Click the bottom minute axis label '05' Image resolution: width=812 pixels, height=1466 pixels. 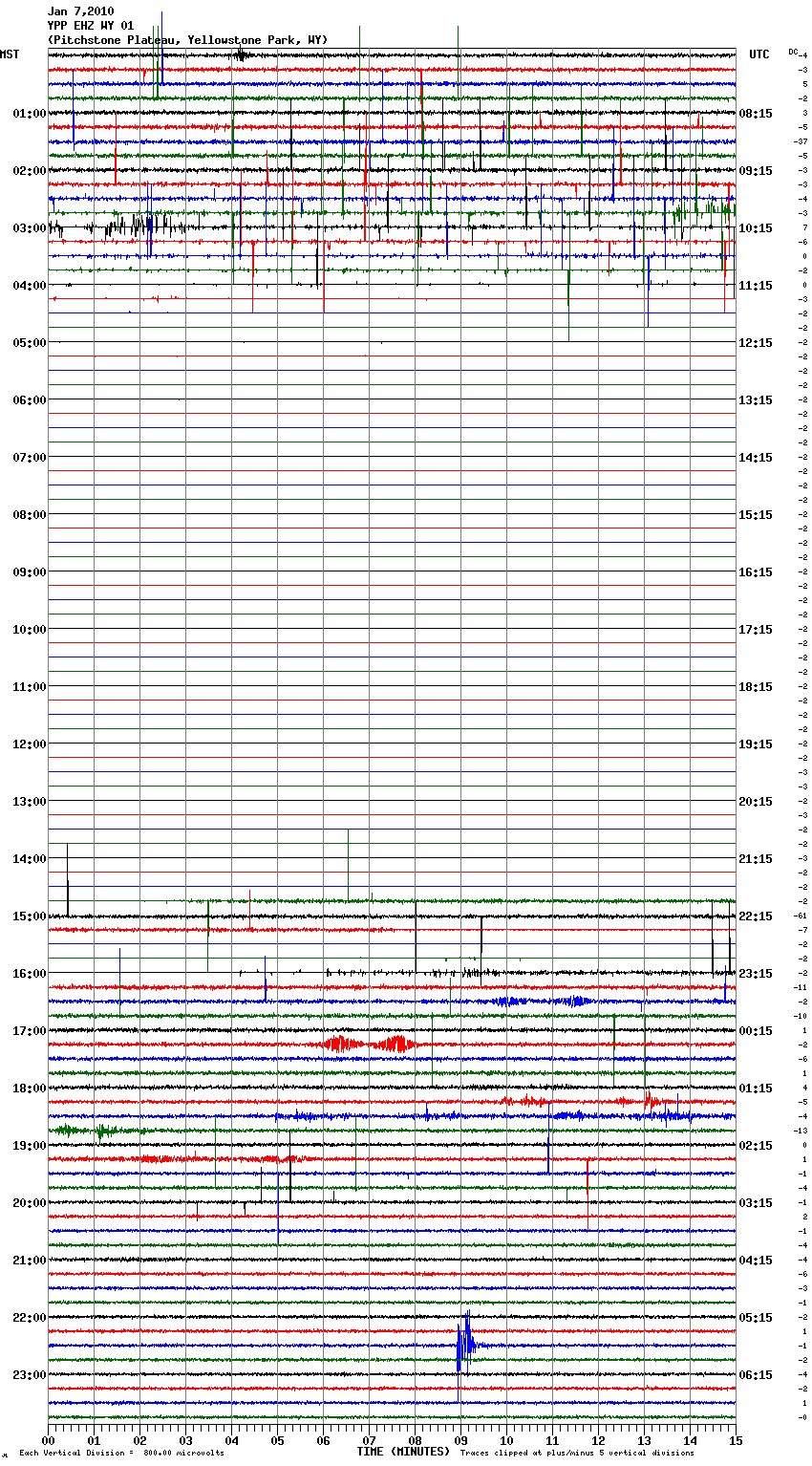[277, 1440]
